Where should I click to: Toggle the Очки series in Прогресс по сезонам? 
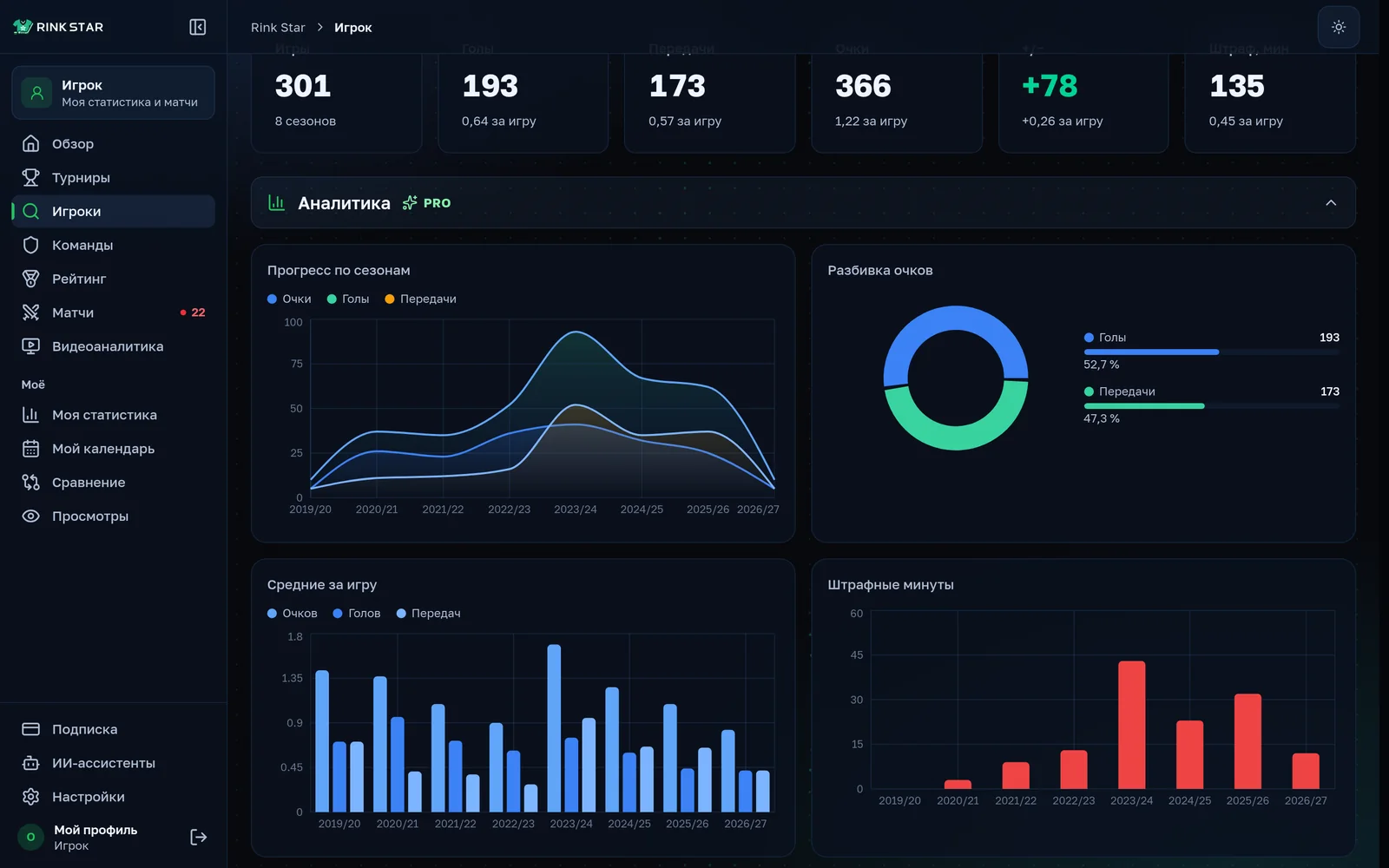(289, 299)
